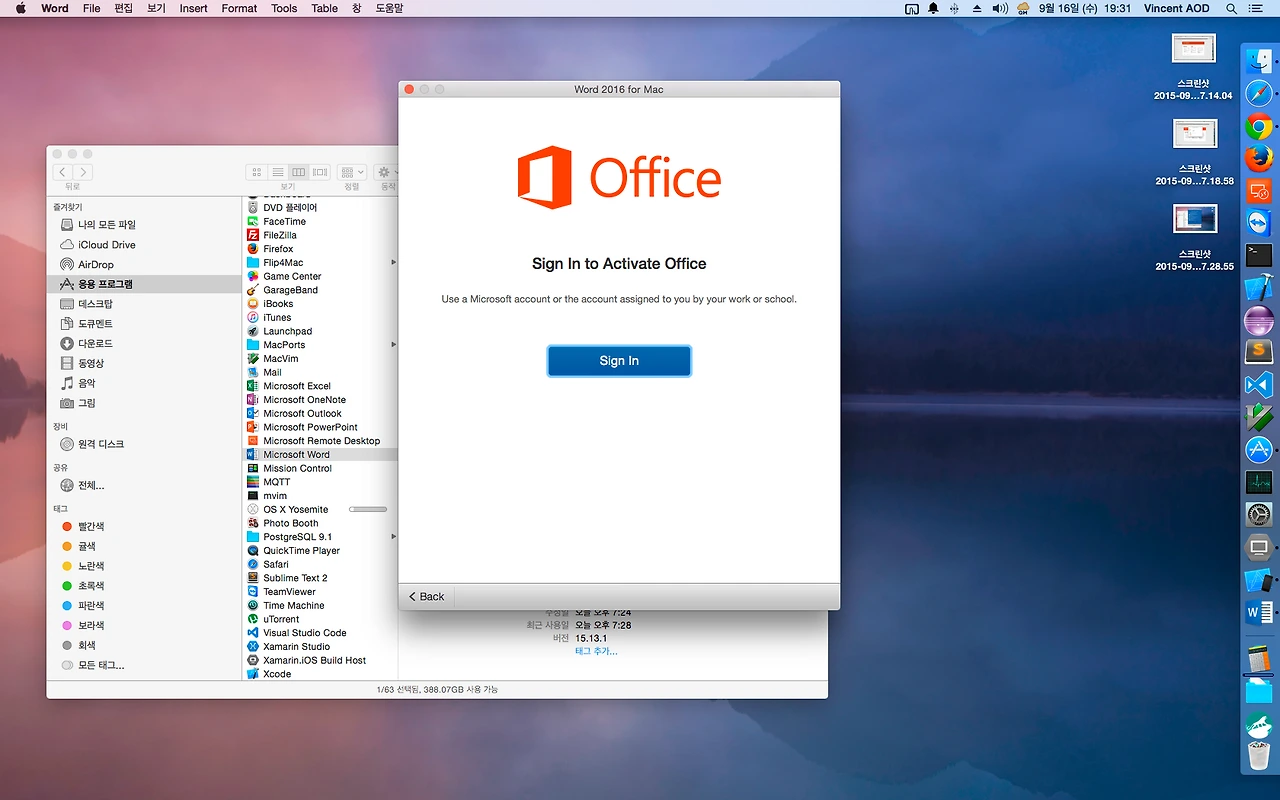
Task: Open the File menu
Action: point(91,8)
